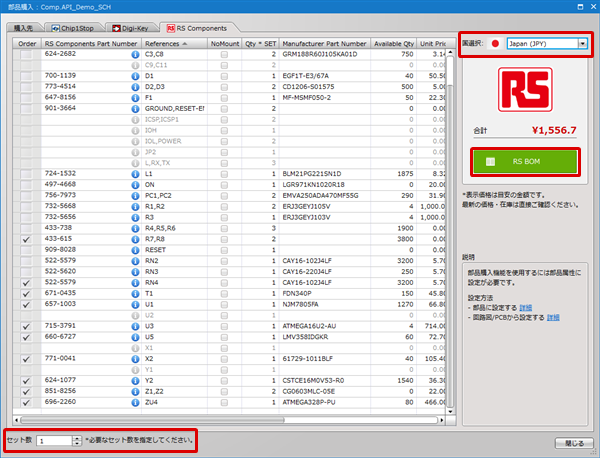Open info icon for T1 row
Screen dimensions: 600x458
click(135, 293)
